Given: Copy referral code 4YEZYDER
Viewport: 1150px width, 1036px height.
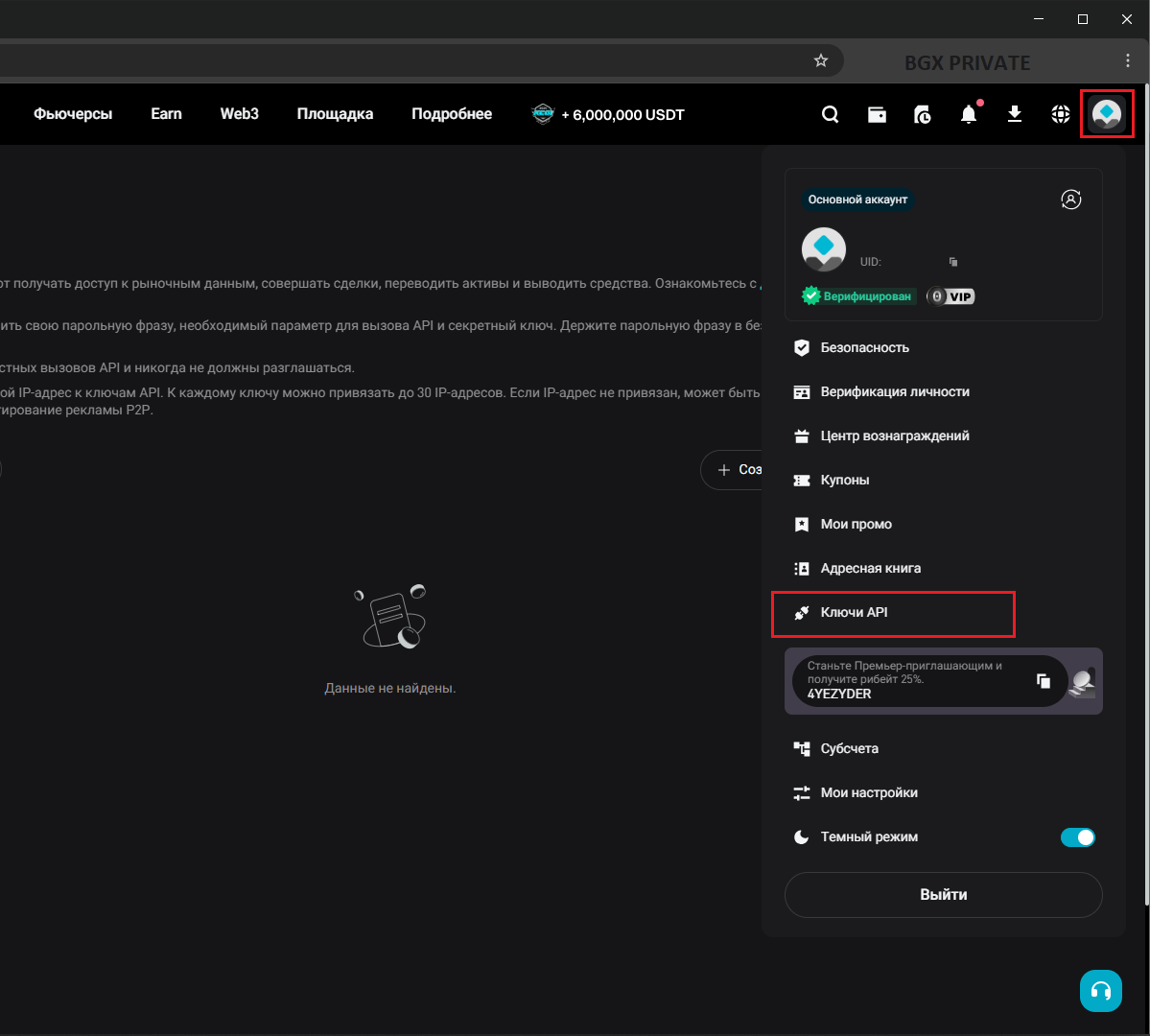Looking at the screenshot, I should point(1043,681).
